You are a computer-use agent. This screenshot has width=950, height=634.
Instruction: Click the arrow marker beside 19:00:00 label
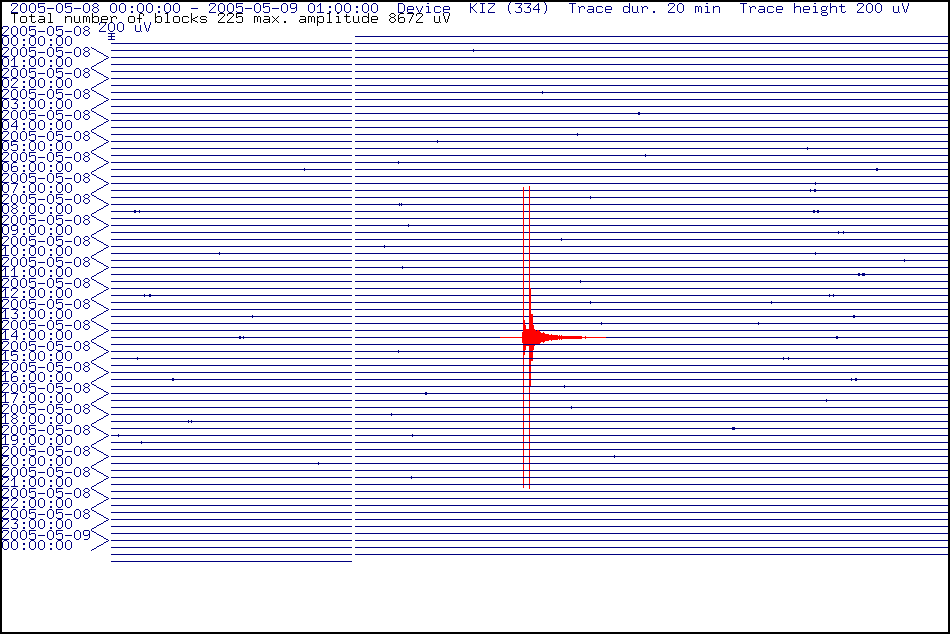pos(100,435)
